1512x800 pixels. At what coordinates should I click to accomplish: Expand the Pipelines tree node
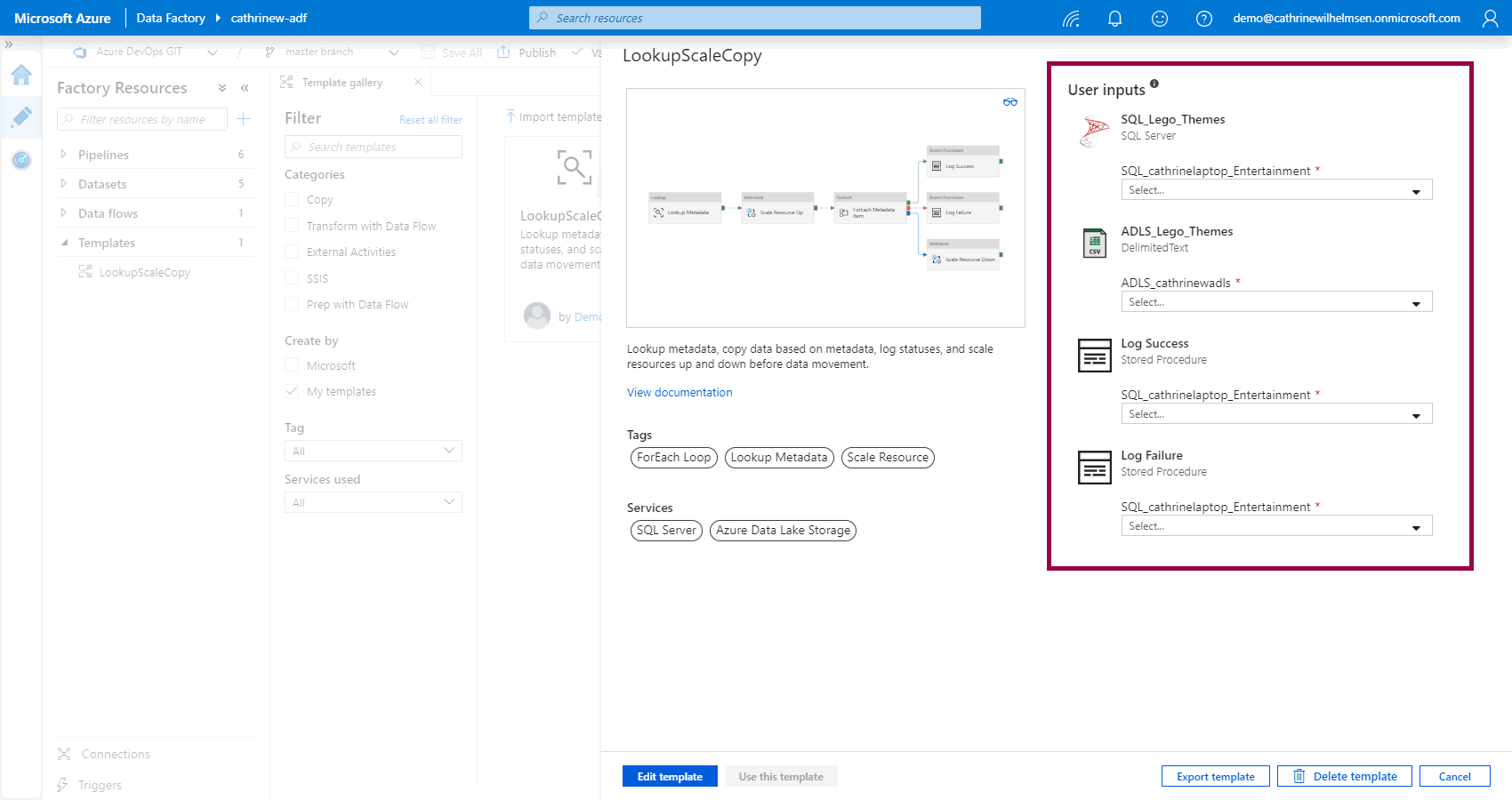[x=63, y=155]
